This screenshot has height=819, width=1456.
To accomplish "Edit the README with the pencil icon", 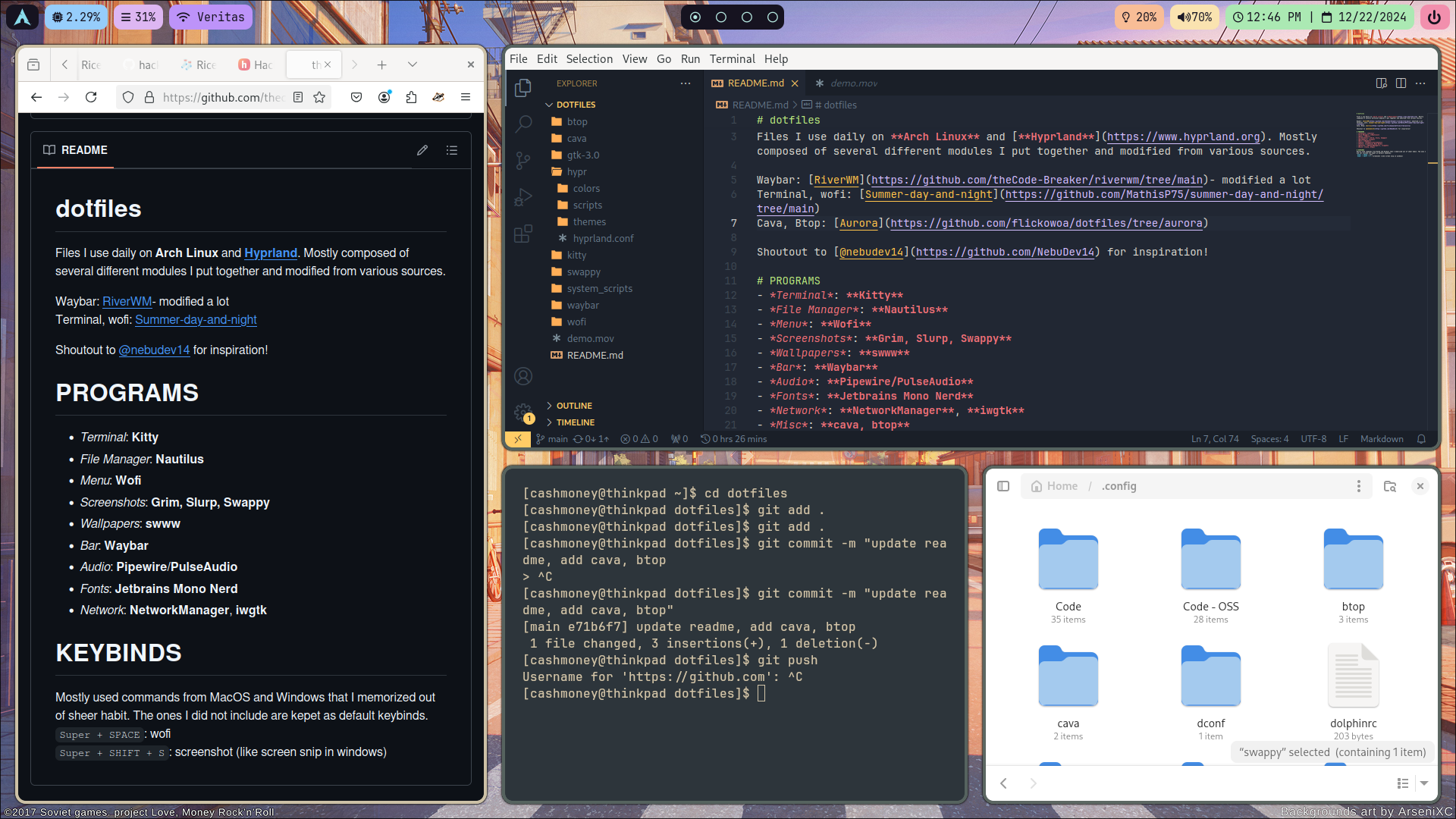I will (422, 150).
